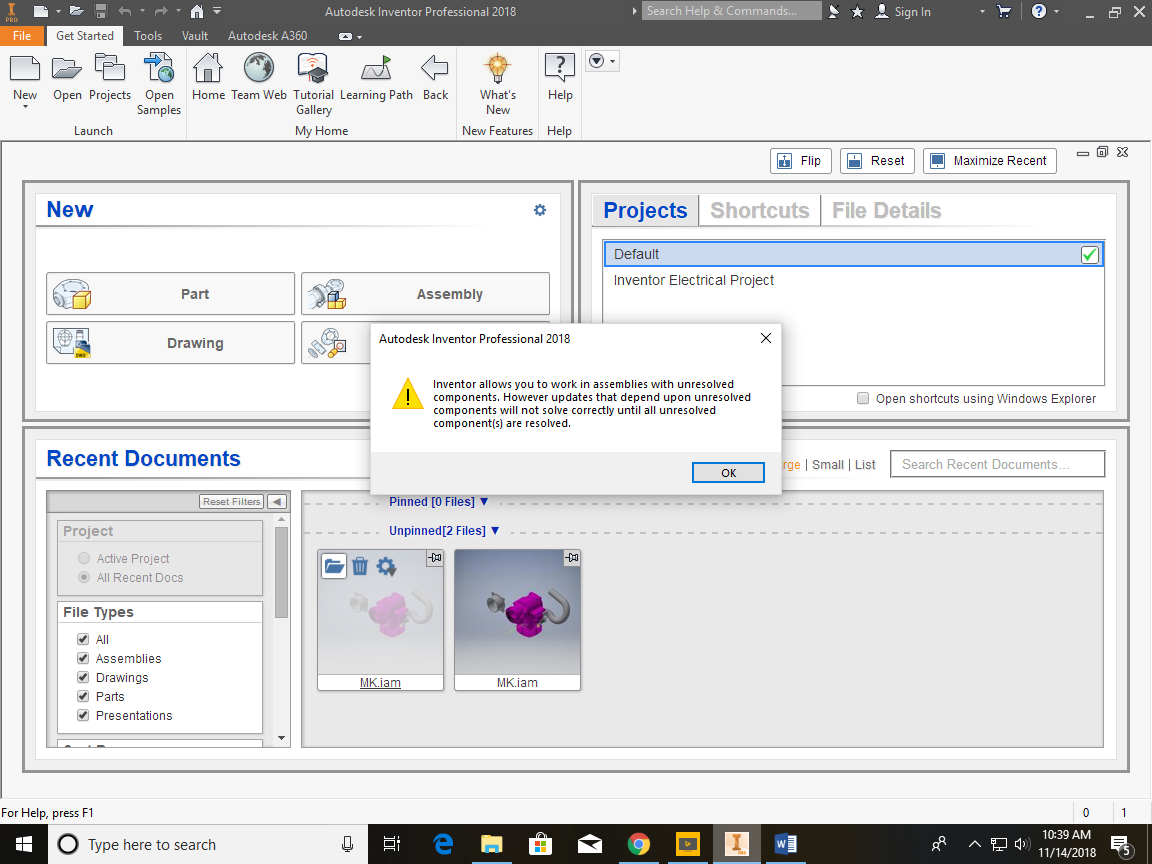The image size is (1152, 864).
Task: Select All Recent Docs radio button
Action: point(84,577)
